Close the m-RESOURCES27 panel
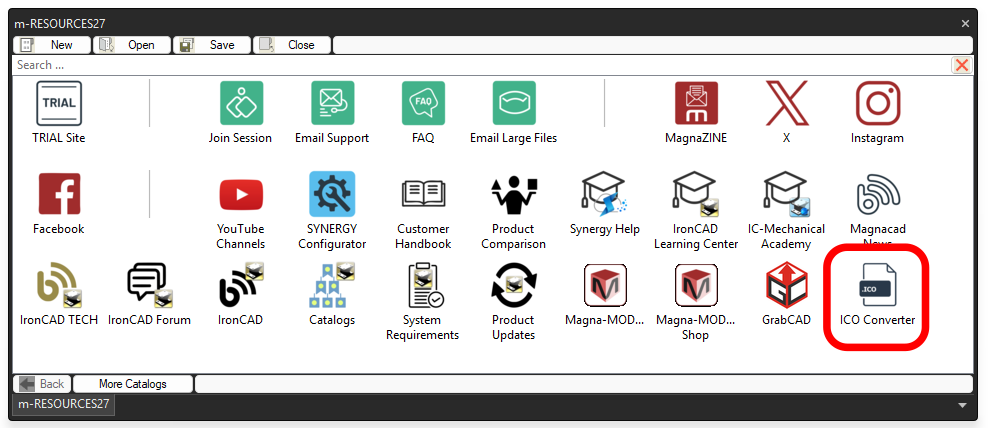 click(x=965, y=24)
